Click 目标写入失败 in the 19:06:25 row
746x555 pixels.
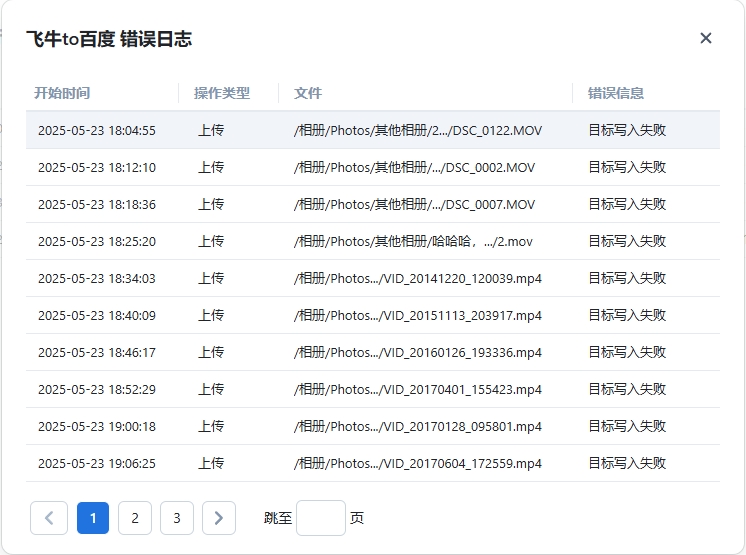point(627,464)
